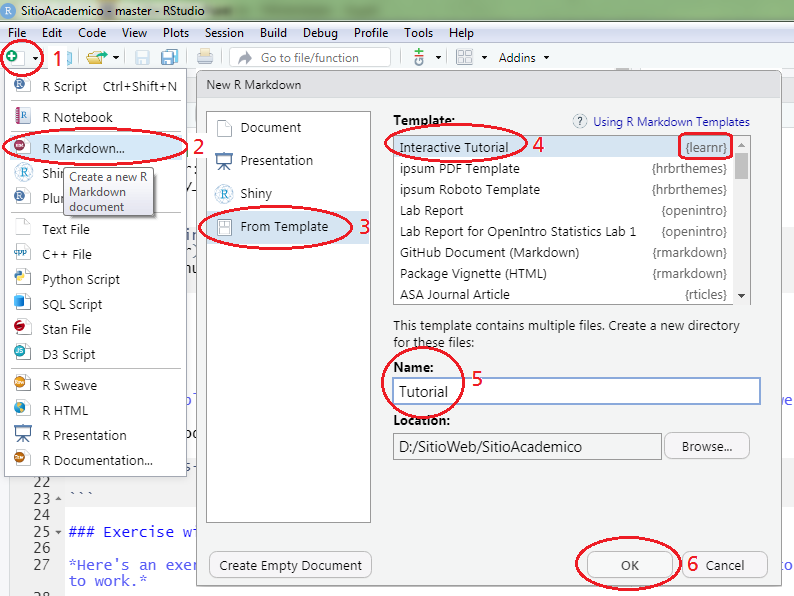Click the Go to file/function field
794x596 pixels.
coord(310,57)
